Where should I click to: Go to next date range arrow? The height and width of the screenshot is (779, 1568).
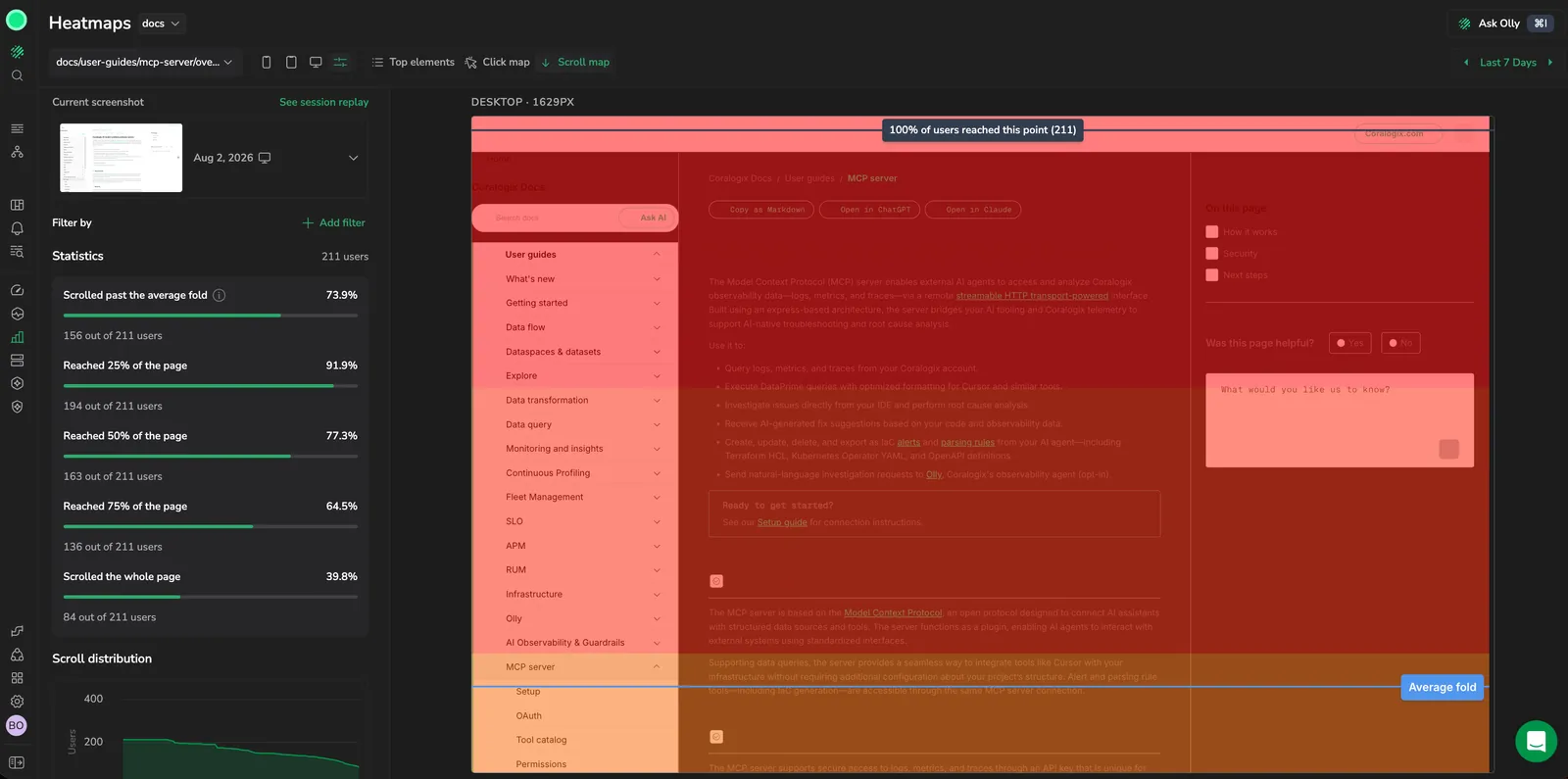1549,63
